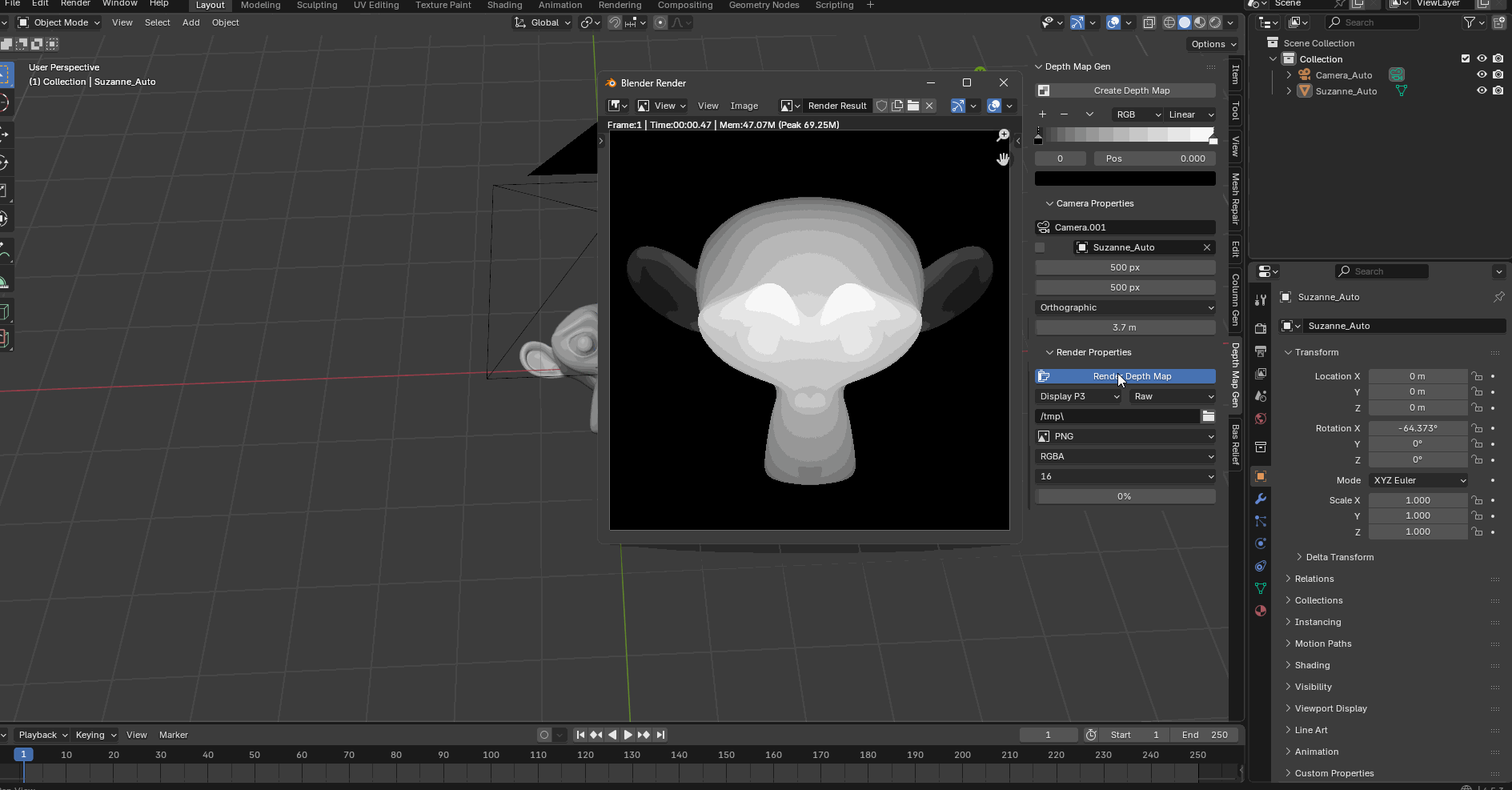Click the Create Depth Map button
This screenshot has height=790, width=1512.
click(1125, 90)
